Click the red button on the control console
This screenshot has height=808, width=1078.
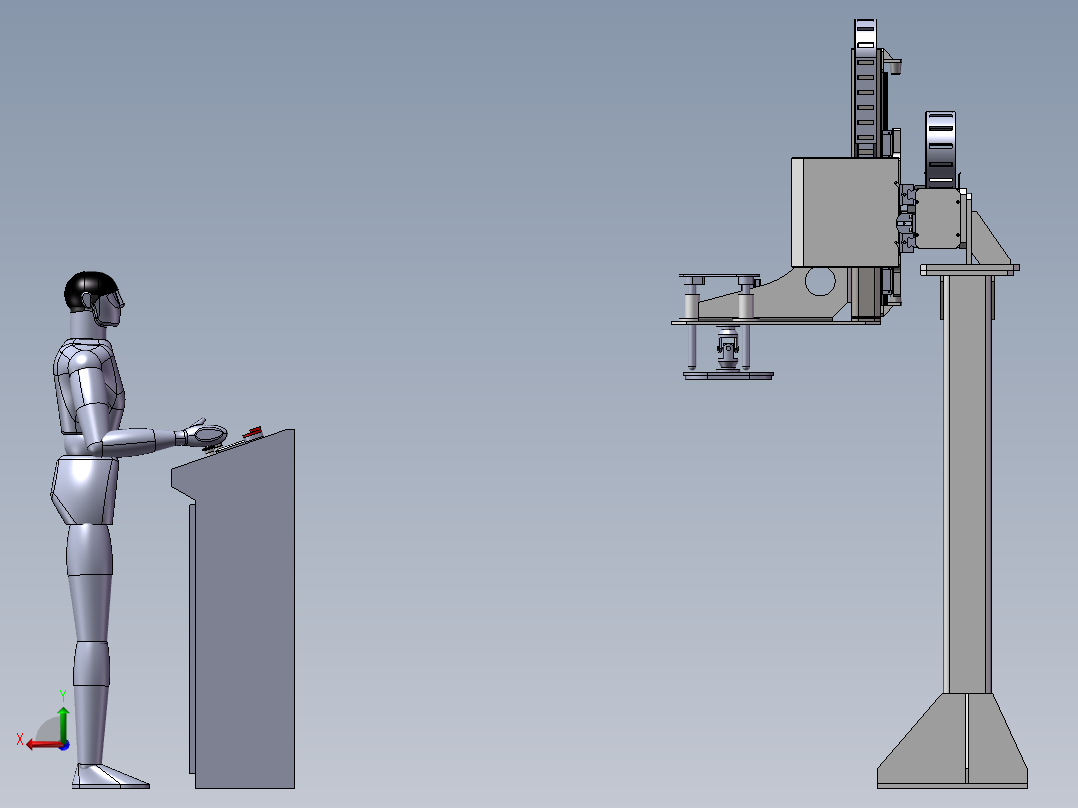[253, 432]
